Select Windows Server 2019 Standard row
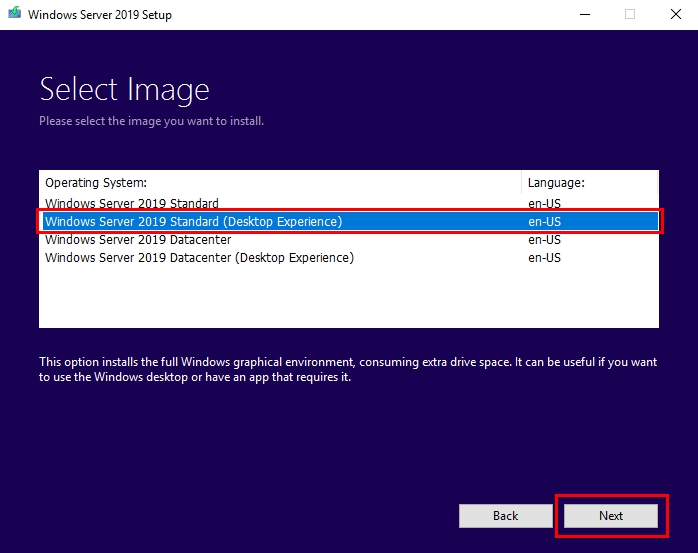 pyautogui.click(x=349, y=203)
